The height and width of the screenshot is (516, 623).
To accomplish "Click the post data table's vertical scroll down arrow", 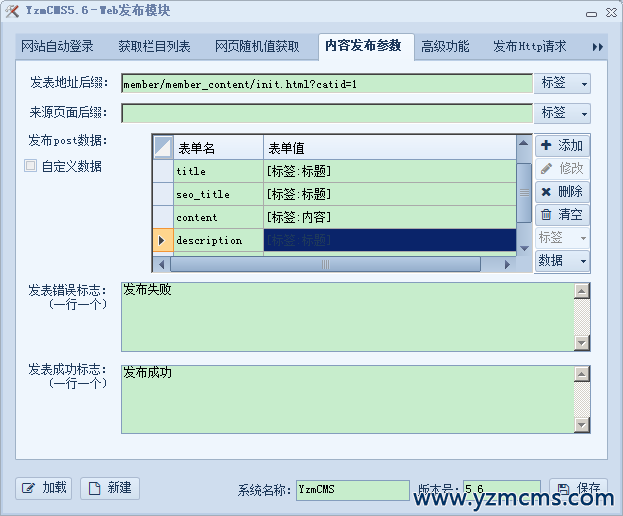I will pyautogui.click(x=524, y=249).
